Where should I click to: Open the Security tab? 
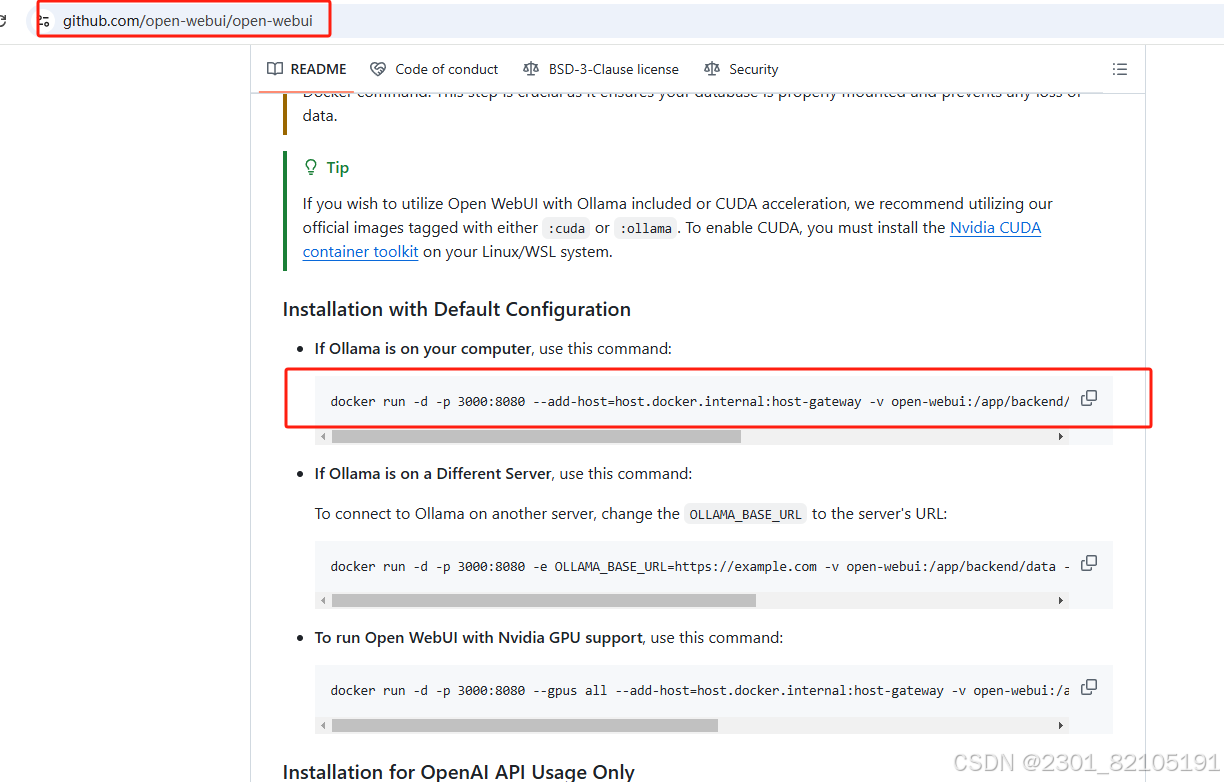click(741, 69)
